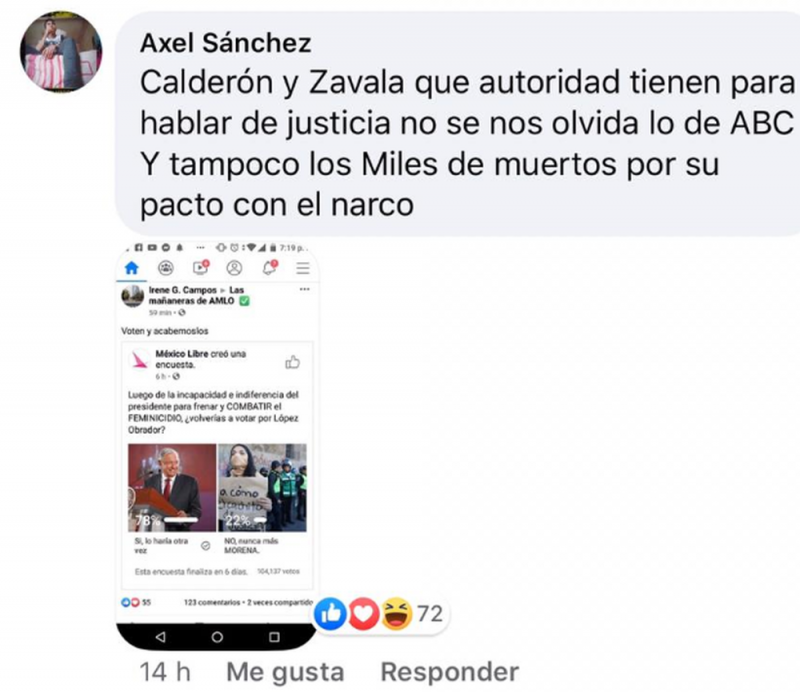Like the México Libre page thumbs-up

[292, 362]
